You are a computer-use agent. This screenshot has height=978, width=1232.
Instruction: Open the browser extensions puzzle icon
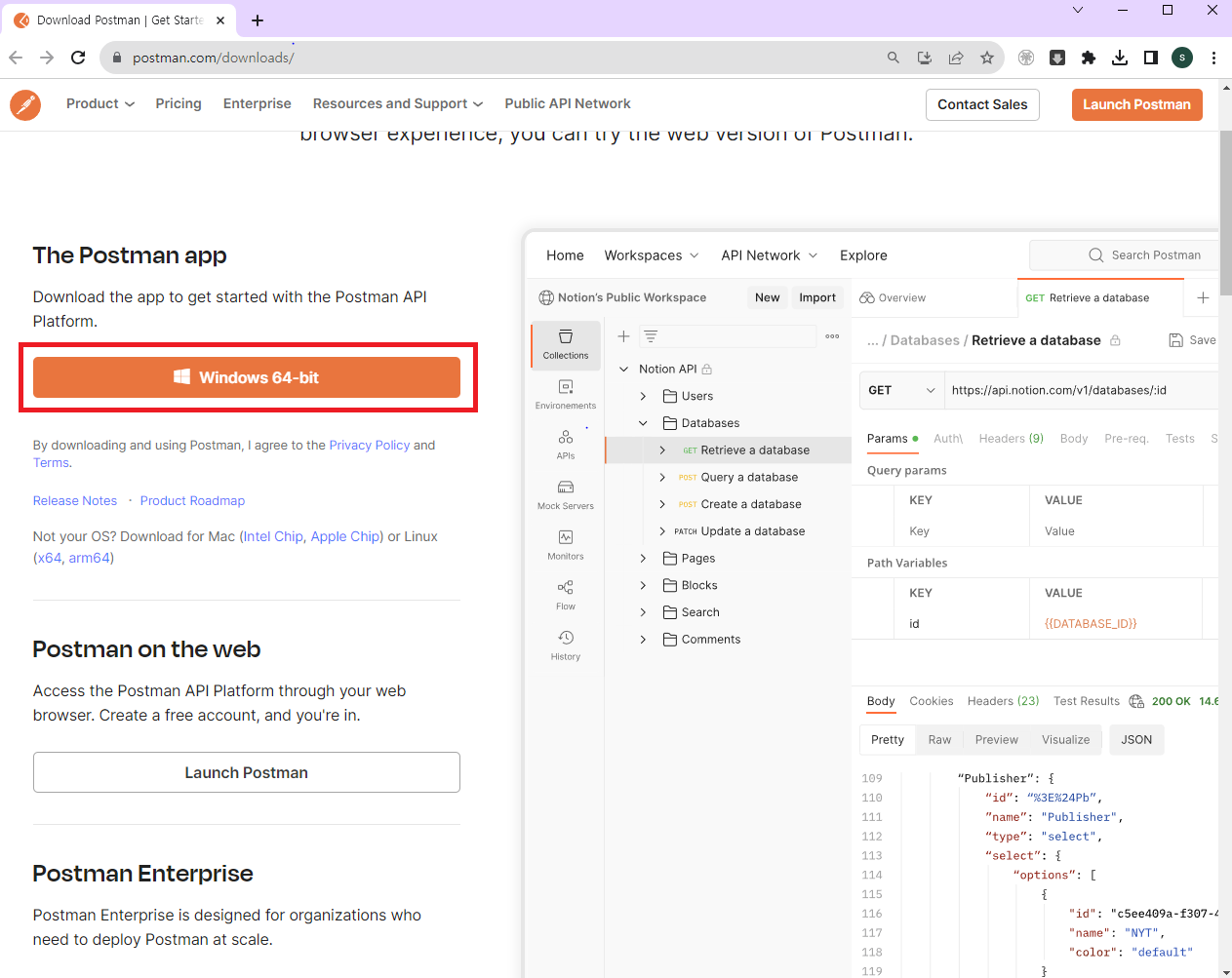(x=1089, y=58)
